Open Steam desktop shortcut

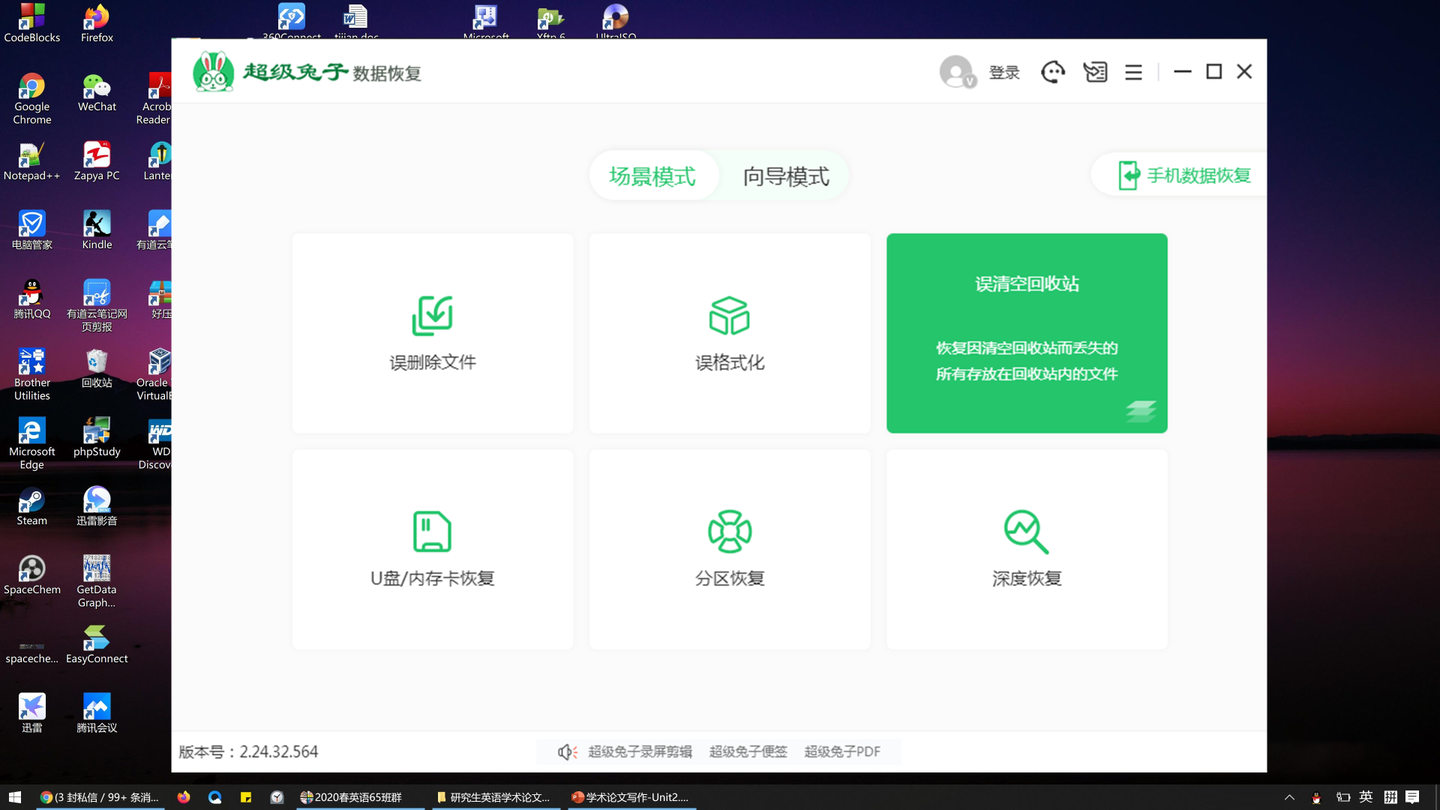(32, 506)
